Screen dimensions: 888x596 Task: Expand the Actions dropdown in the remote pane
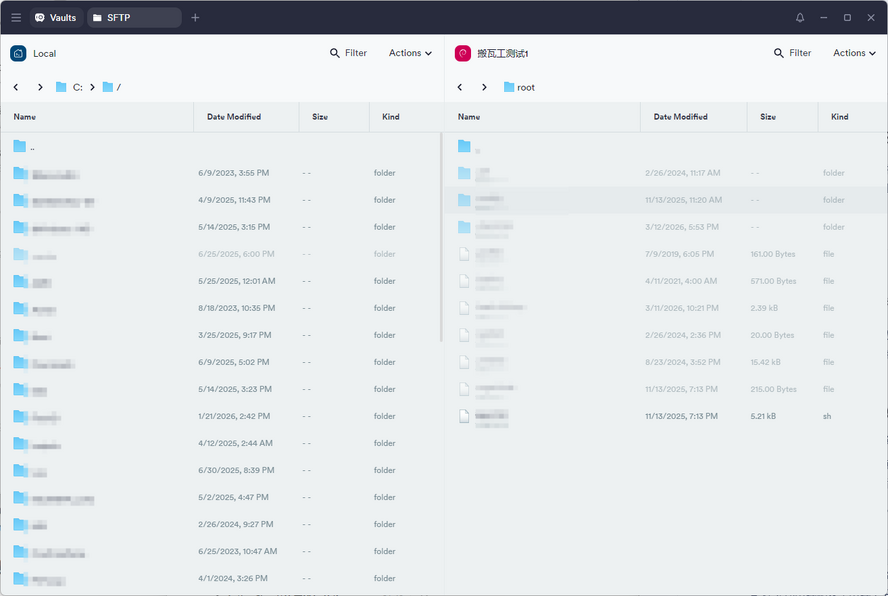click(x=854, y=53)
